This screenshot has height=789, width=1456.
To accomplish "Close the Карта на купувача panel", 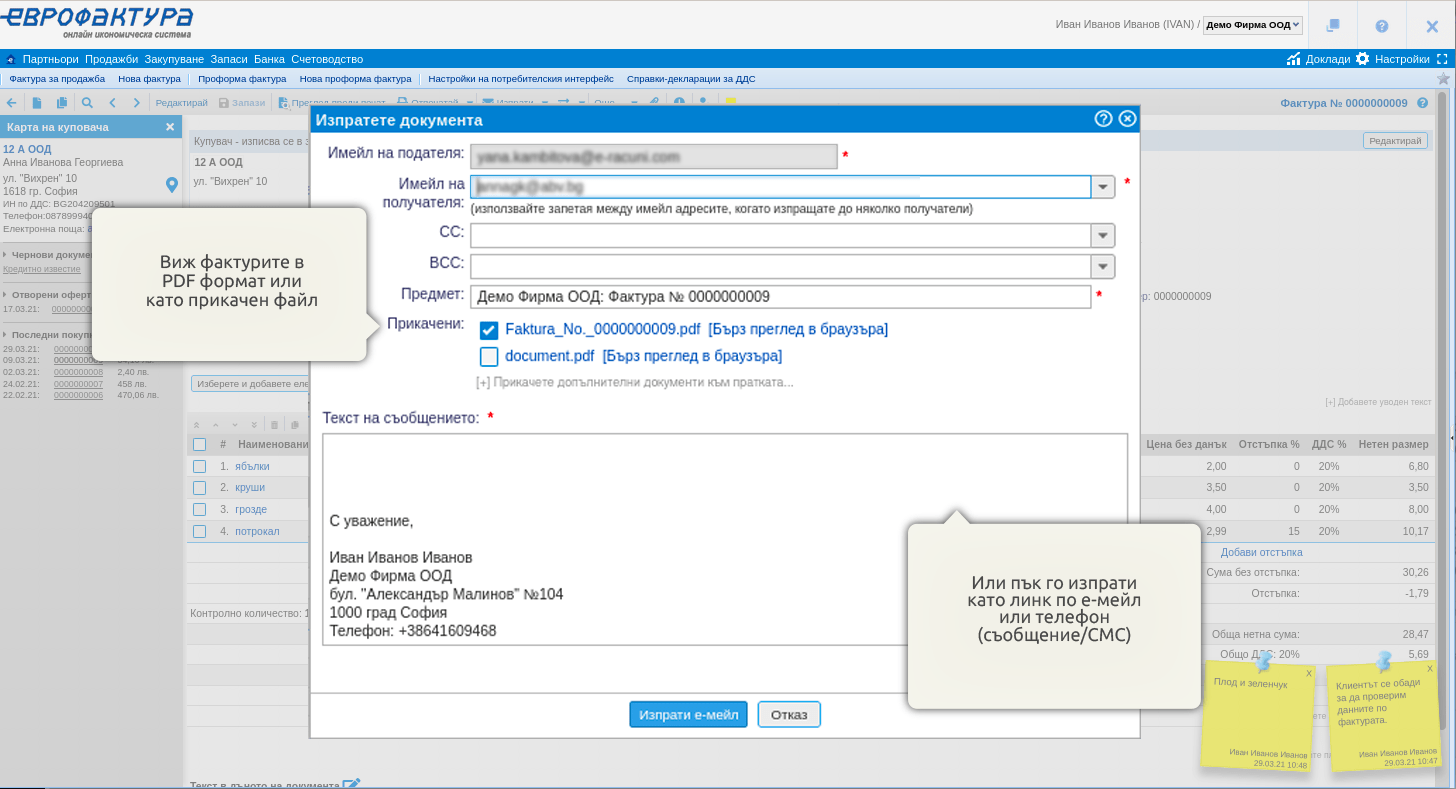I will tap(170, 127).
